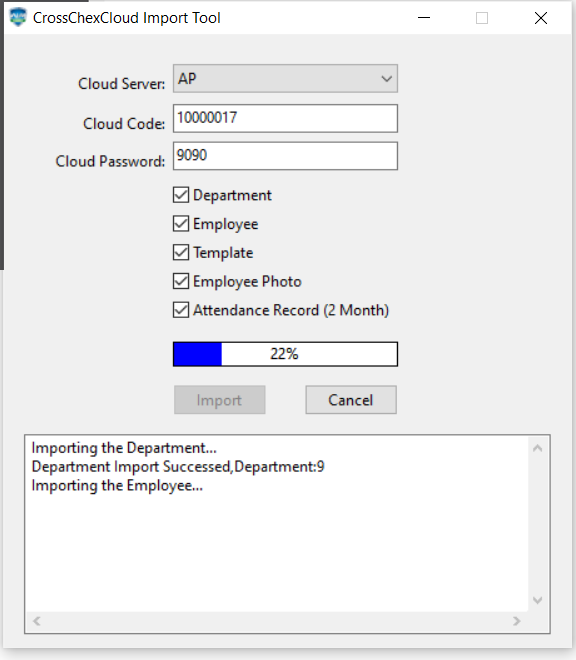Toggle the Employee Photo checkbox
The width and height of the screenshot is (576, 660).
[x=181, y=281]
